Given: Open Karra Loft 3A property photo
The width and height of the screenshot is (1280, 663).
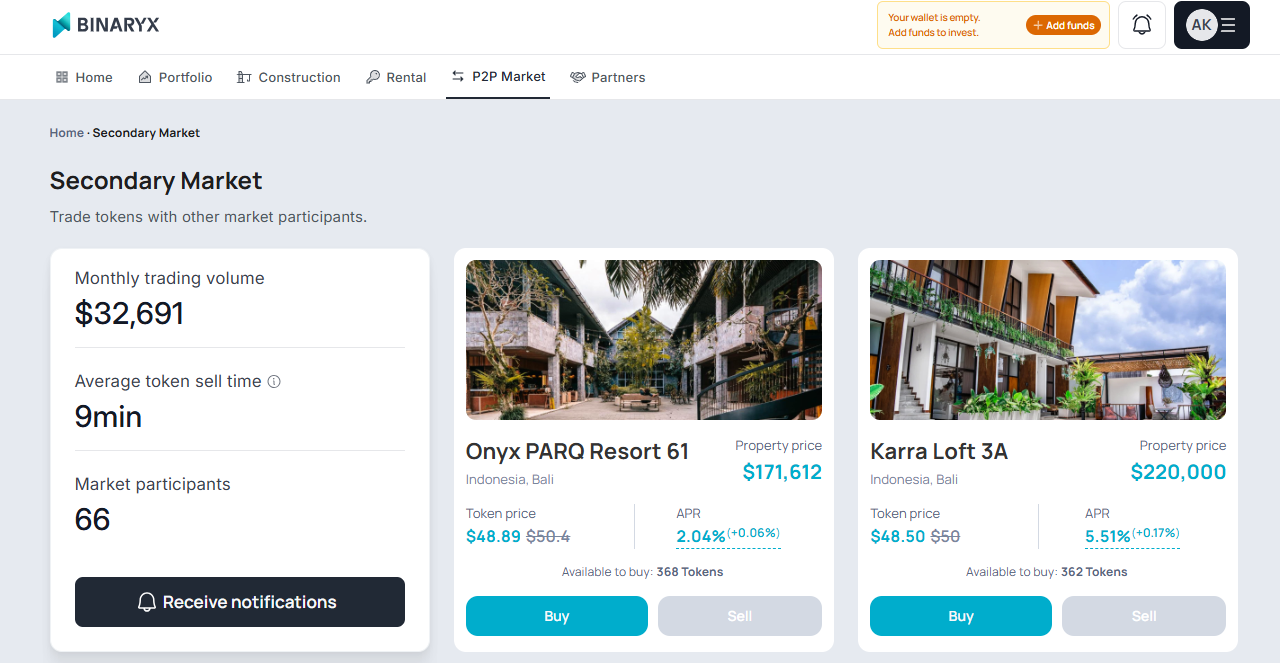Looking at the screenshot, I should pyautogui.click(x=1048, y=340).
